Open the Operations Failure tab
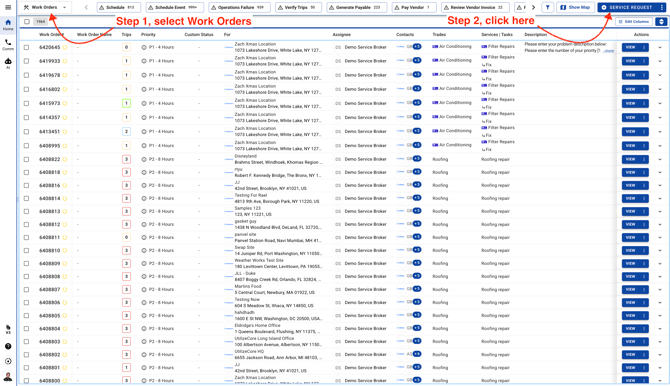 [239, 7]
